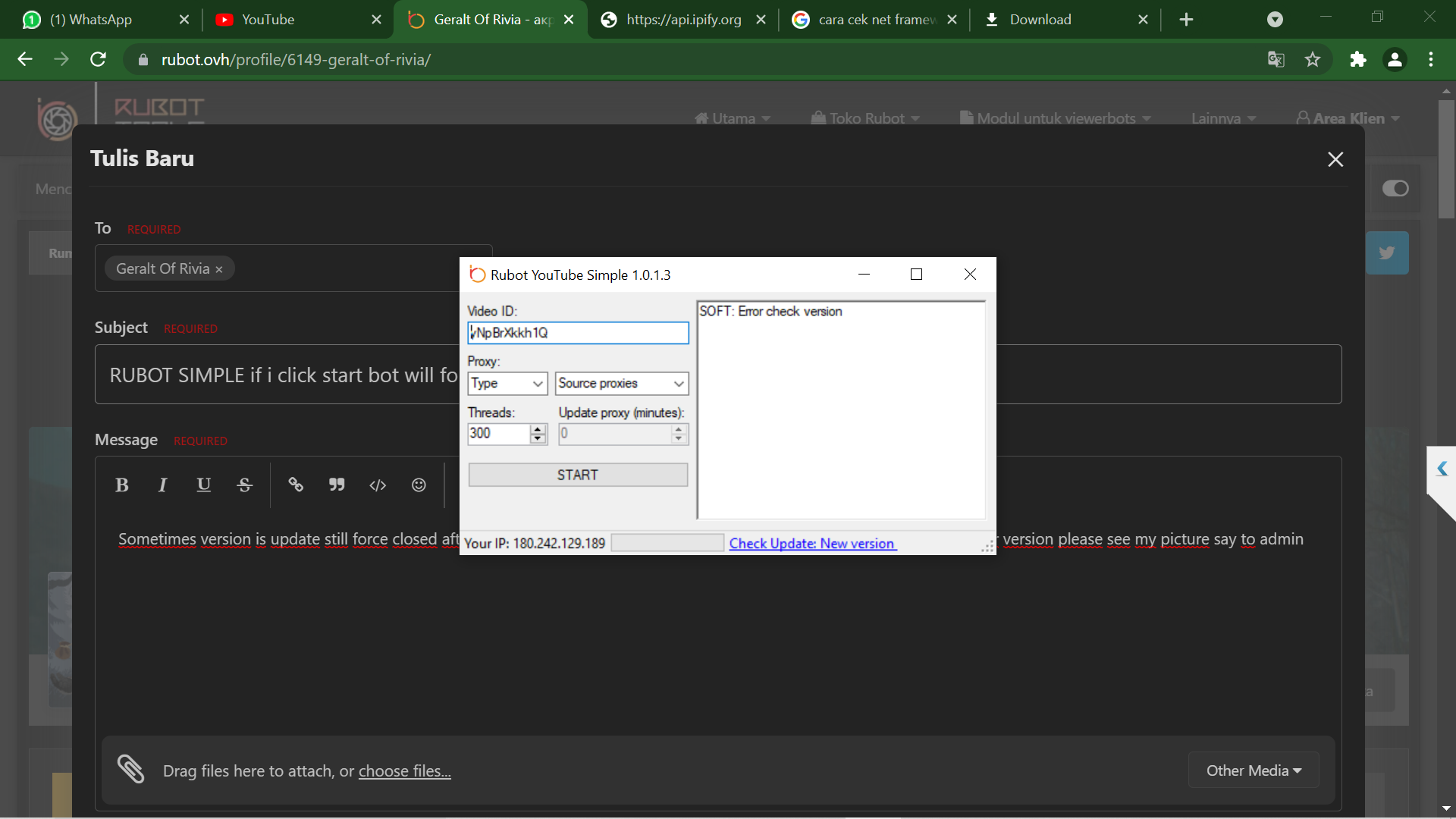The height and width of the screenshot is (819, 1456).
Task: Apply strikethrough formatting
Action: (x=244, y=485)
